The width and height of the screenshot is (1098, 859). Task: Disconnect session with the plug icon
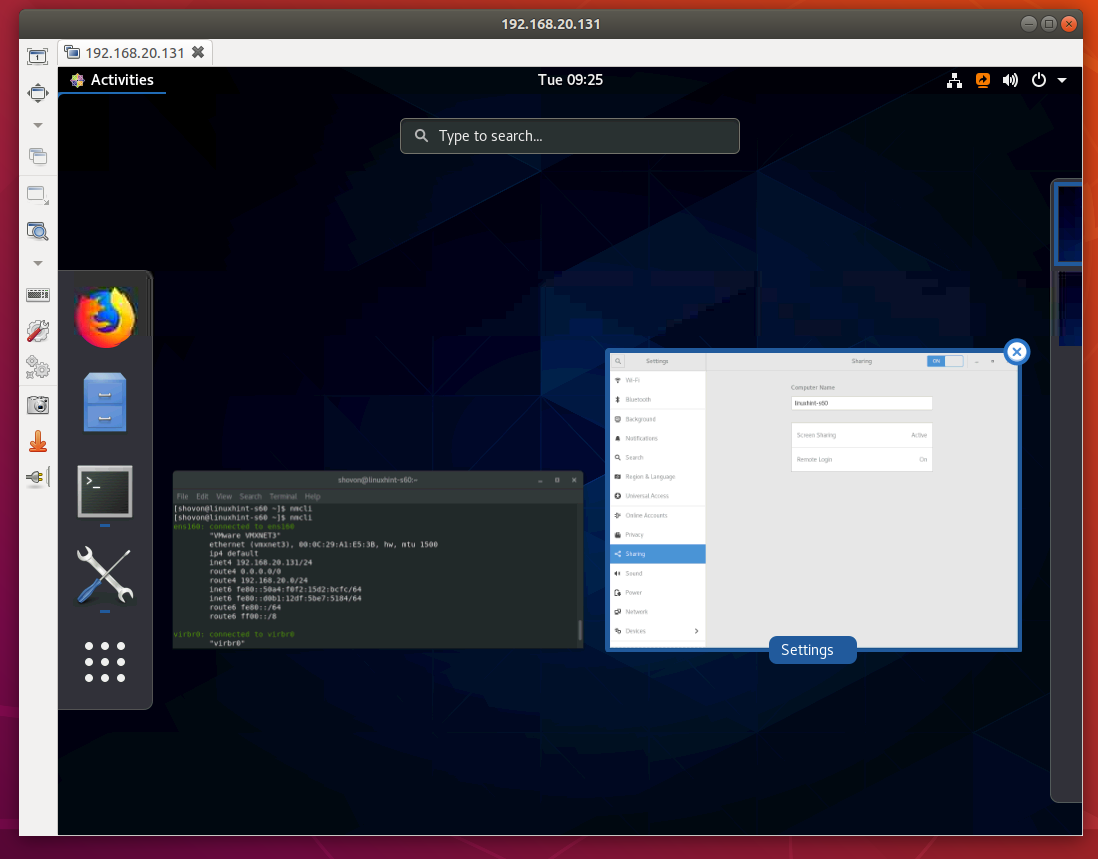(x=37, y=478)
